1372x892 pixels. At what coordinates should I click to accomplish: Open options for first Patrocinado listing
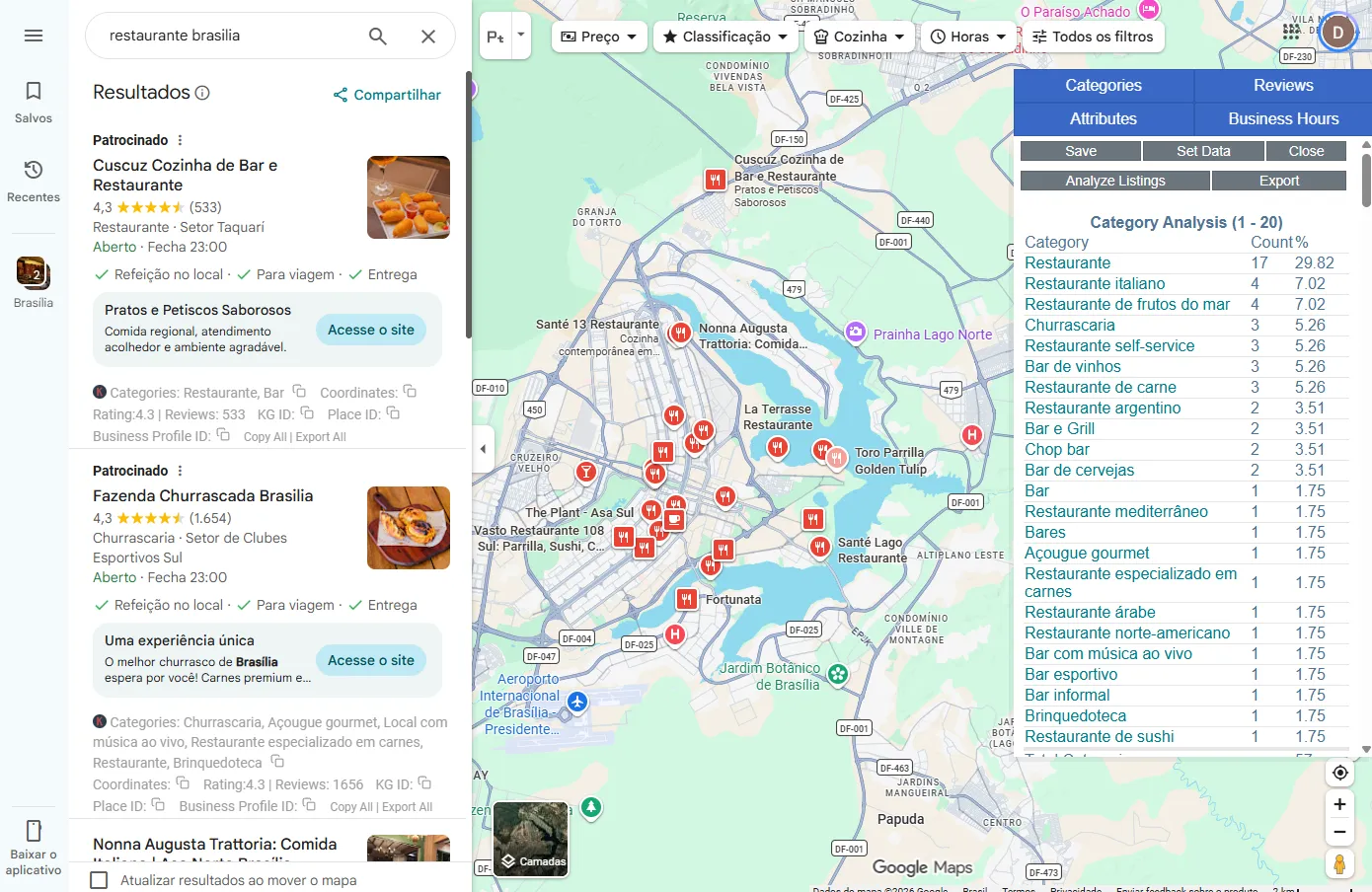(x=180, y=140)
